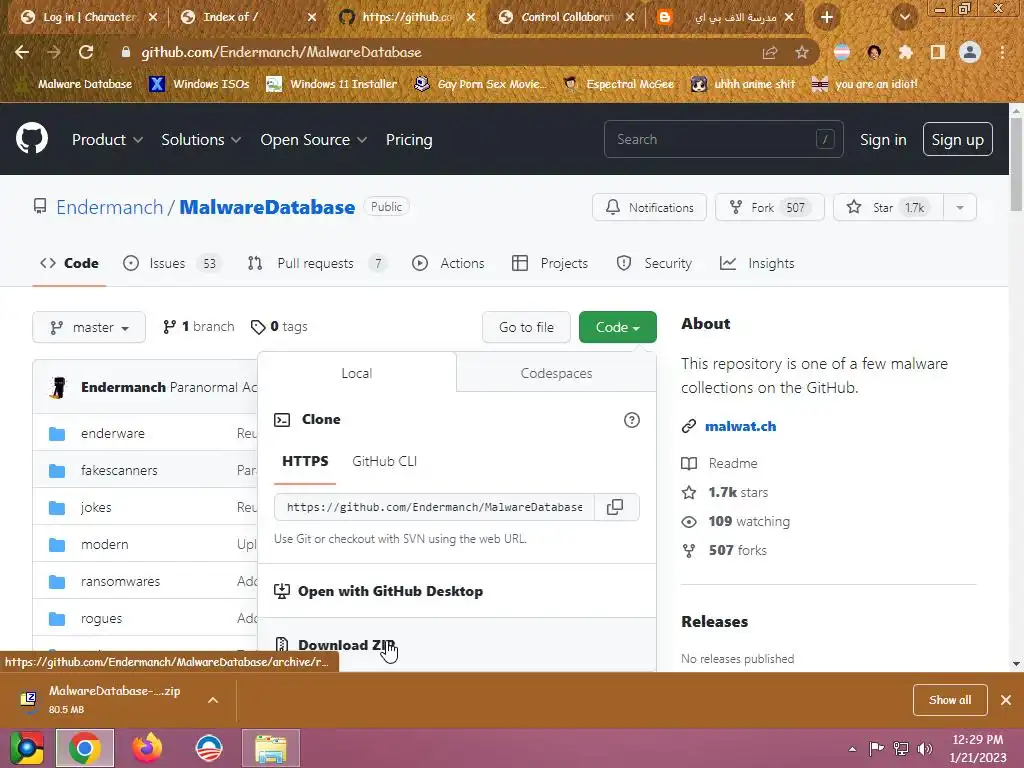Click the browser back arrow

point(22,52)
